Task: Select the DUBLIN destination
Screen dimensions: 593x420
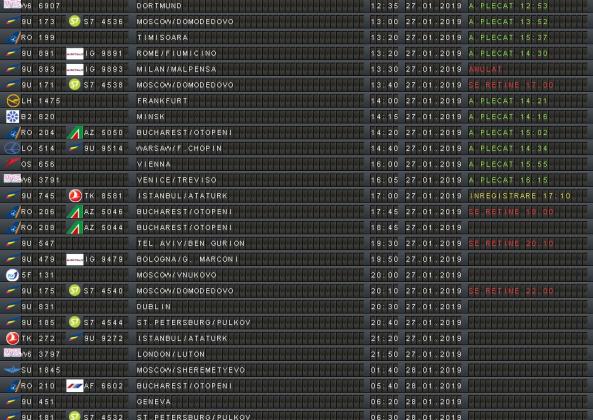Action: [154, 307]
